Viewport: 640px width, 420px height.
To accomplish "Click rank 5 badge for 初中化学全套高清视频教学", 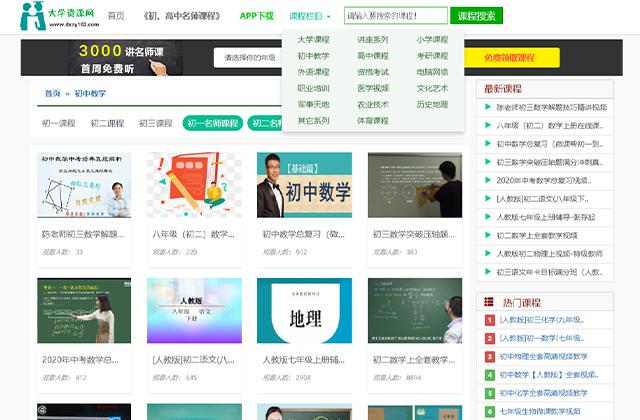I will (489, 393).
